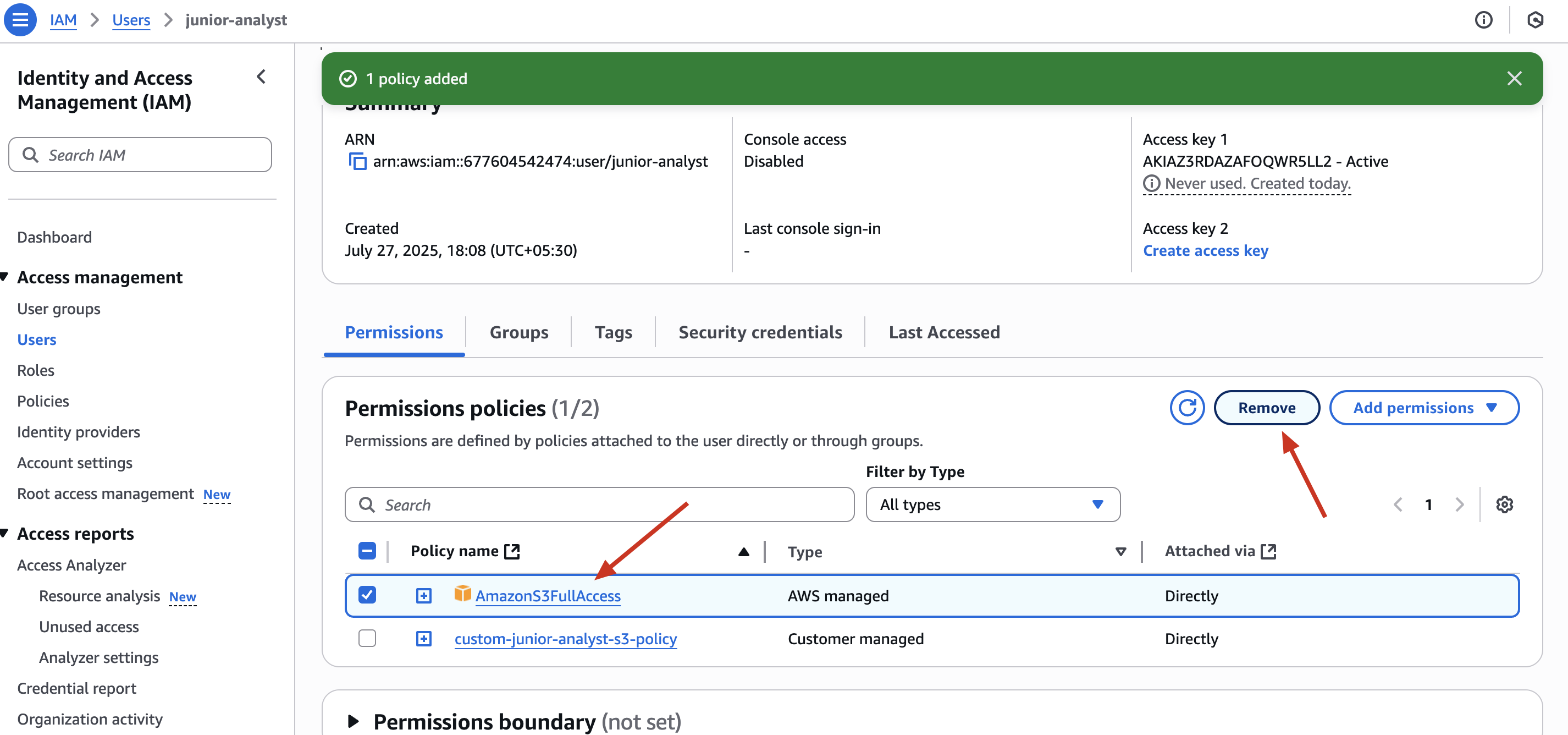Check the custom-junior-analyst-s3-policy checkbox
Viewport: 1568px width, 735px height.
pos(367,638)
